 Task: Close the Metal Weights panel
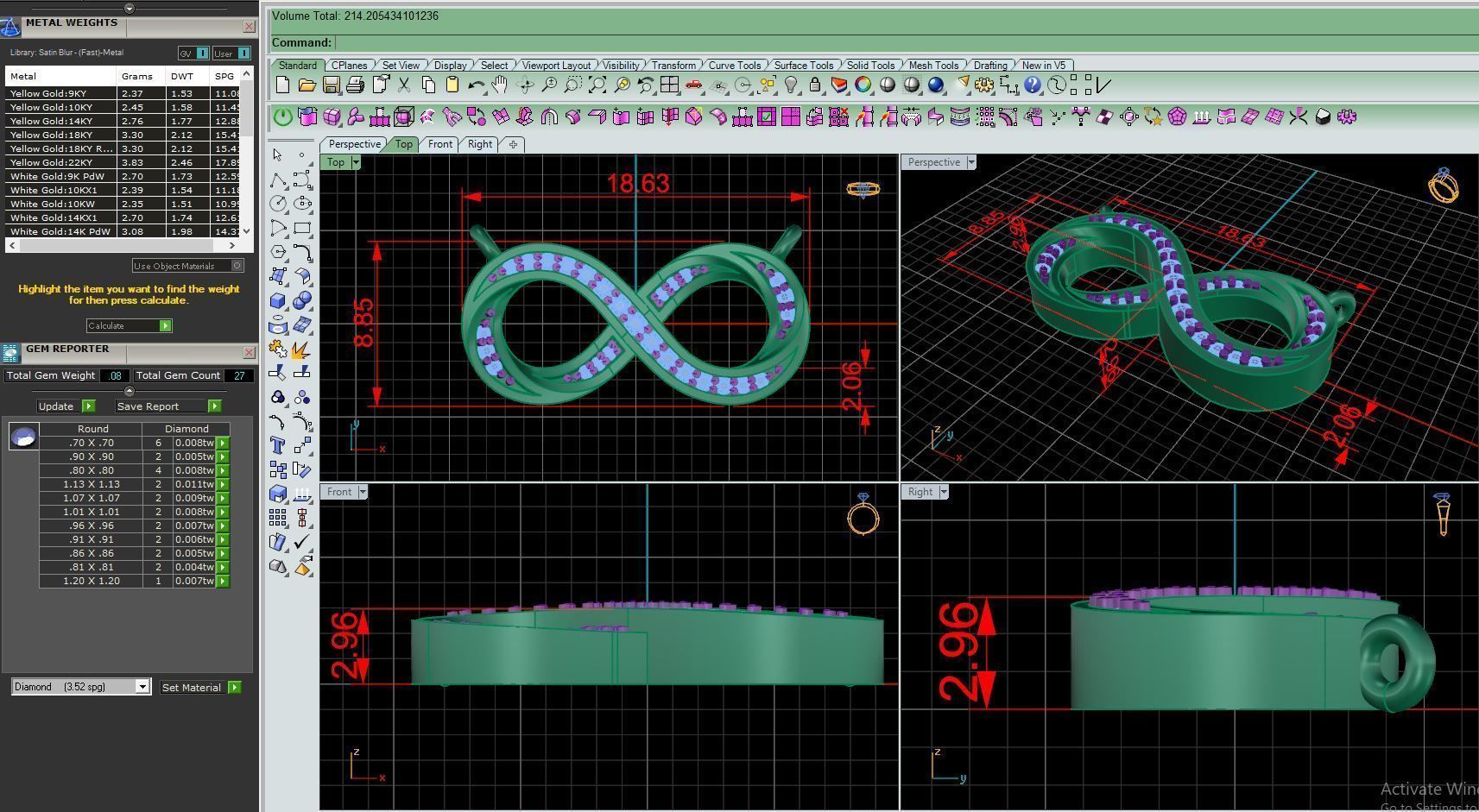(250, 27)
